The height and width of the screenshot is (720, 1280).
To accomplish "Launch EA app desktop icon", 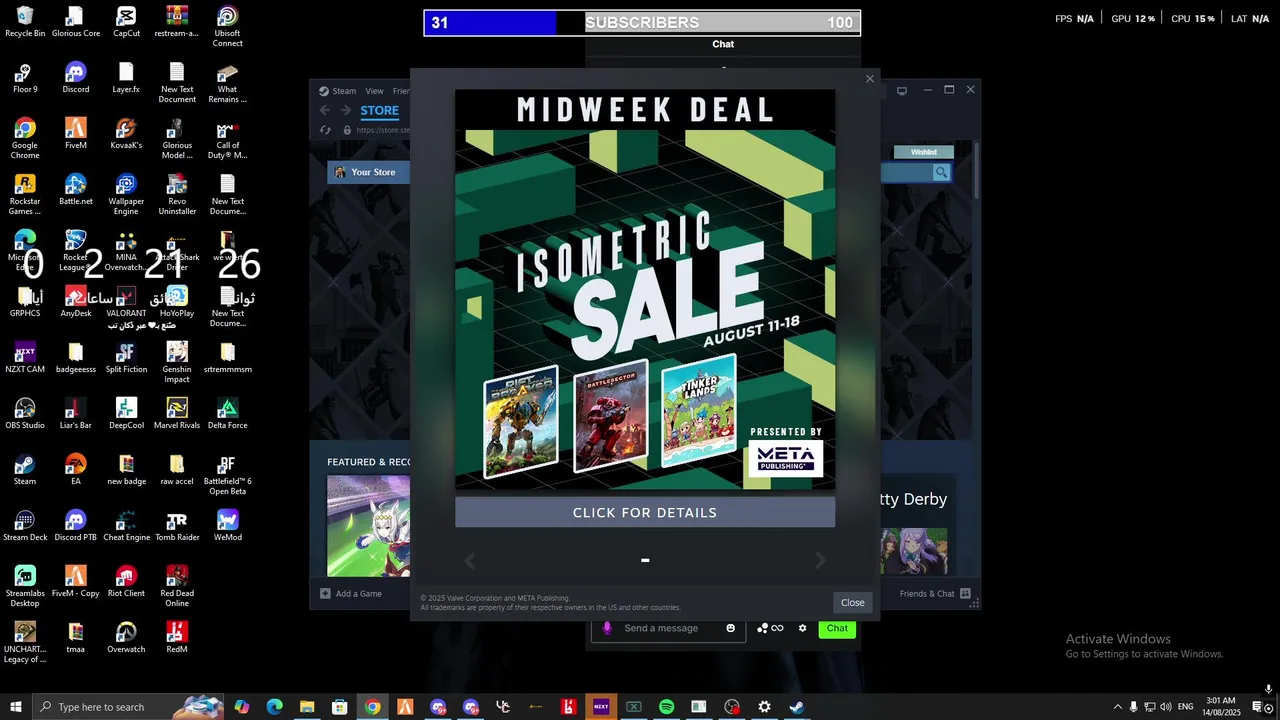I will (x=76, y=470).
